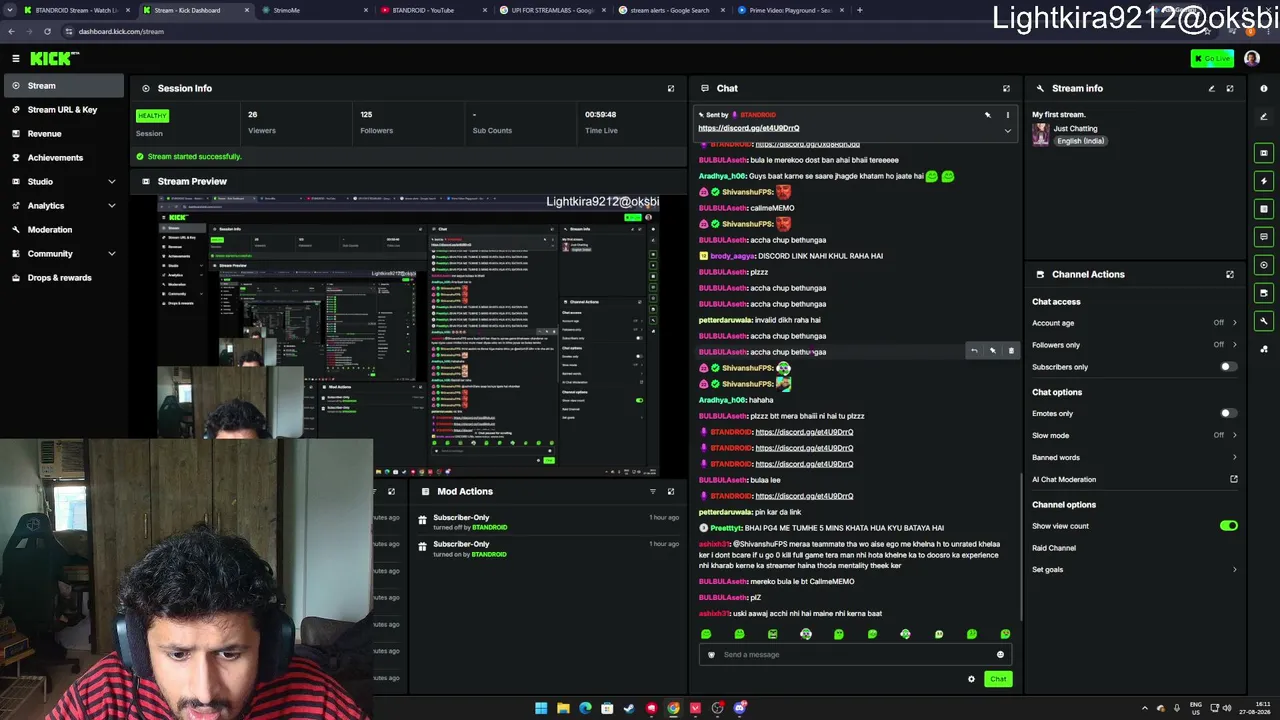
Task: Click the Just Chatting category thumbnail
Action: [1040, 134]
